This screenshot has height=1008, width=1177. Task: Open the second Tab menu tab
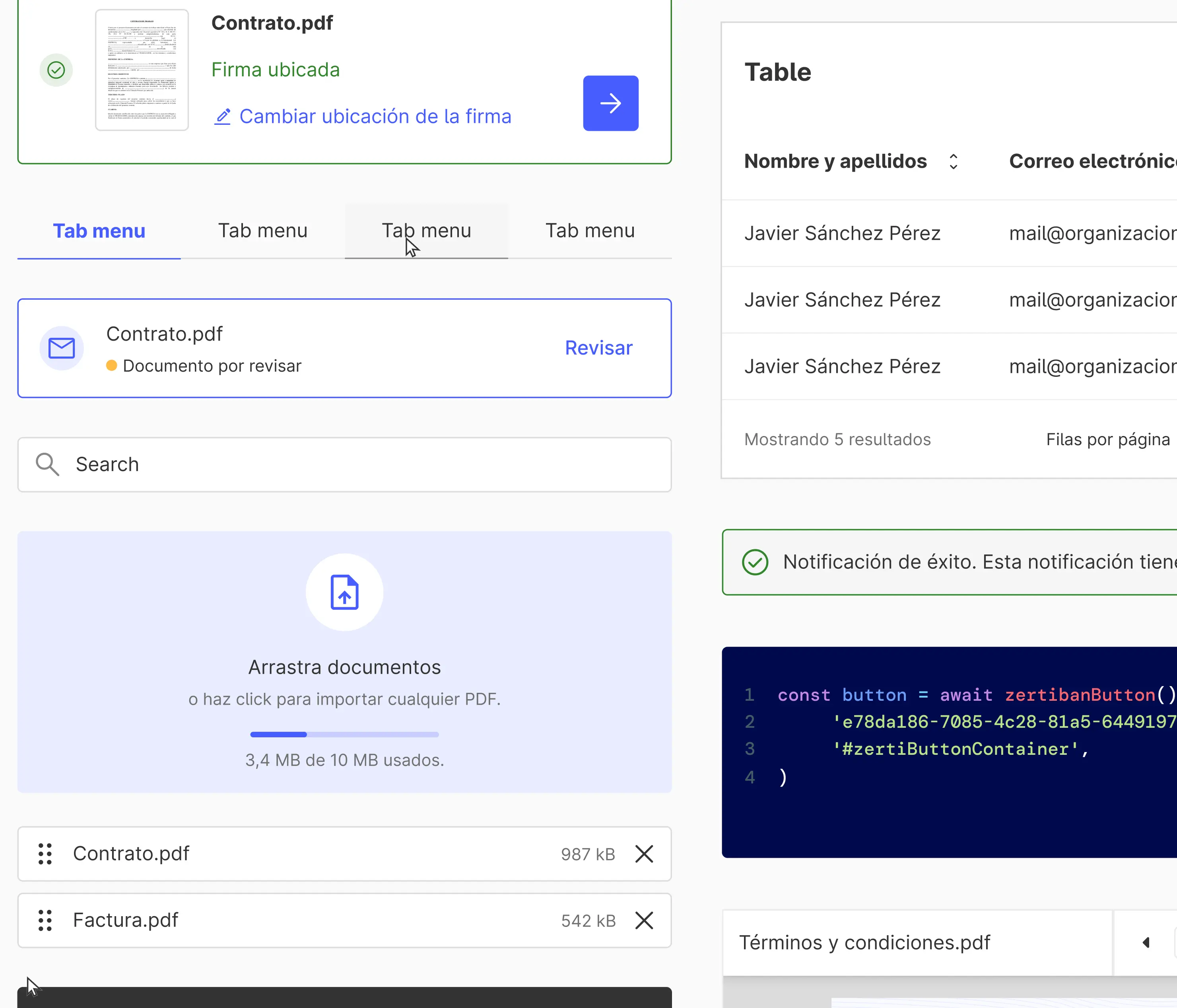point(262,231)
